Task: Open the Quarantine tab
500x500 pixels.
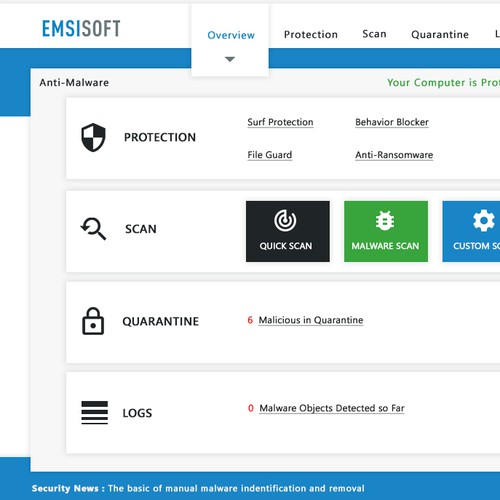Action: 440,34
